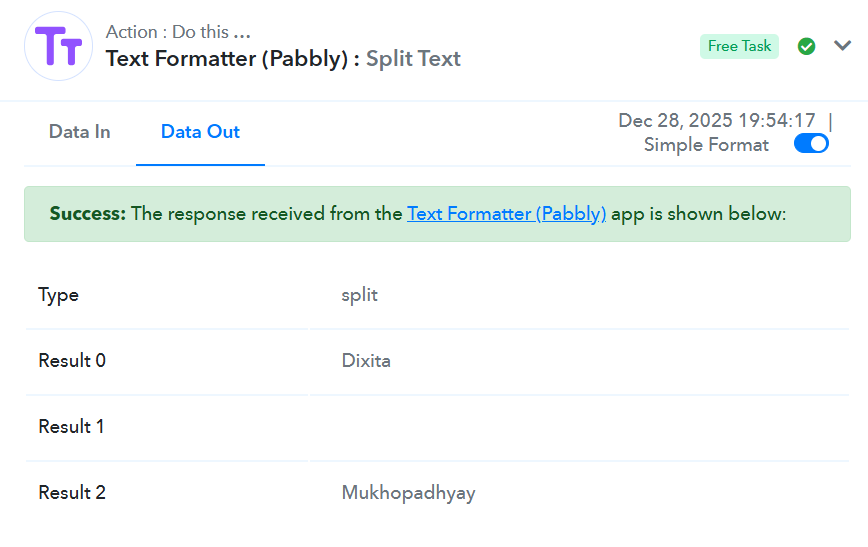Select the Data Out tab

tap(200, 132)
